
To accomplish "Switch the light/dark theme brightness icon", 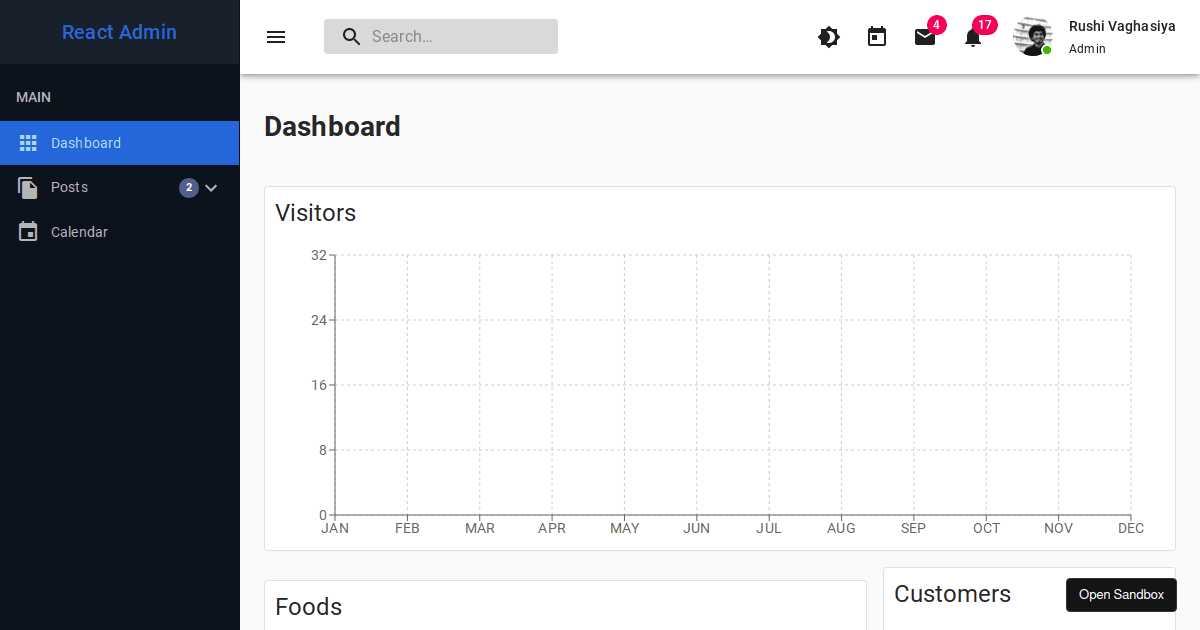I will [829, 37].
